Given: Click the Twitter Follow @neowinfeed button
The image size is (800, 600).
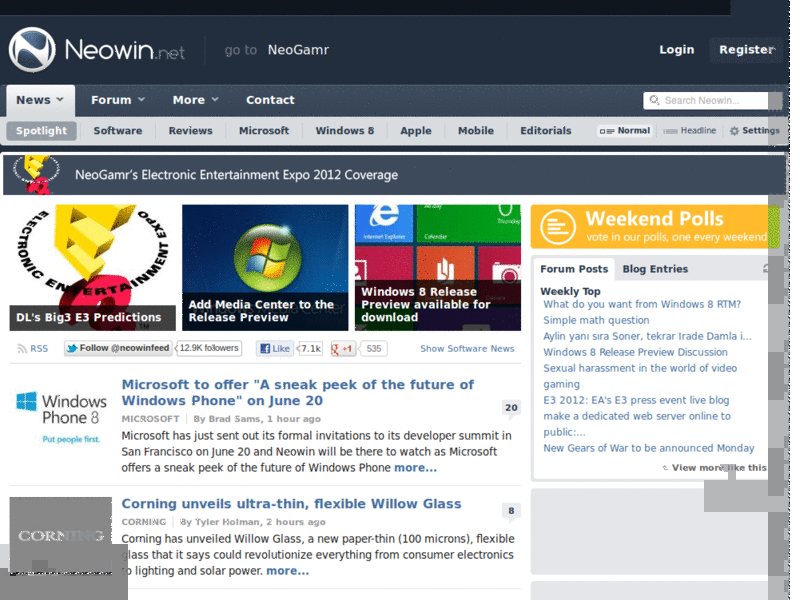Looking at the screenshot, I should 118,348.
